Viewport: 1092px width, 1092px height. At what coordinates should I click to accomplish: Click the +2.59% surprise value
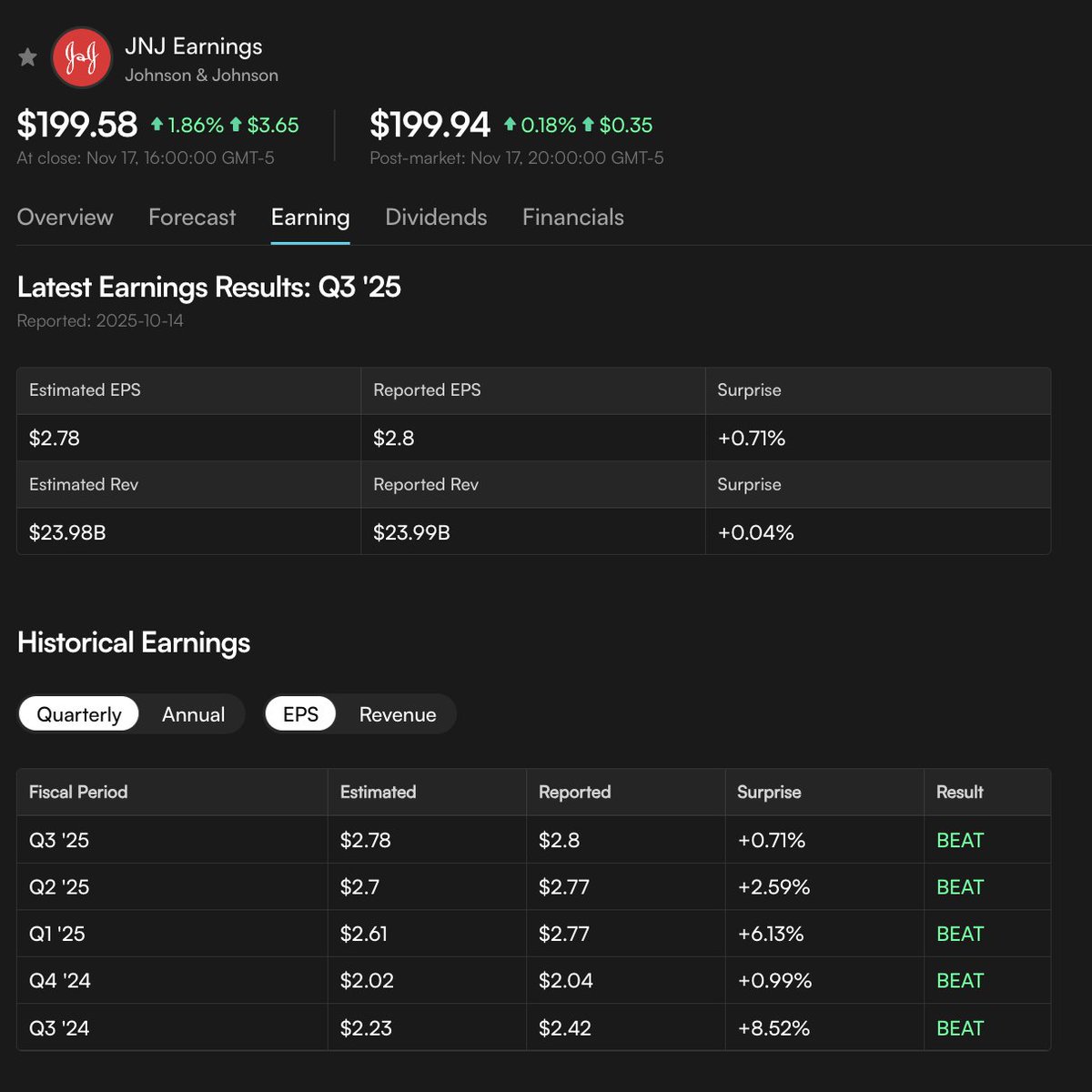(x=773, y=887)
